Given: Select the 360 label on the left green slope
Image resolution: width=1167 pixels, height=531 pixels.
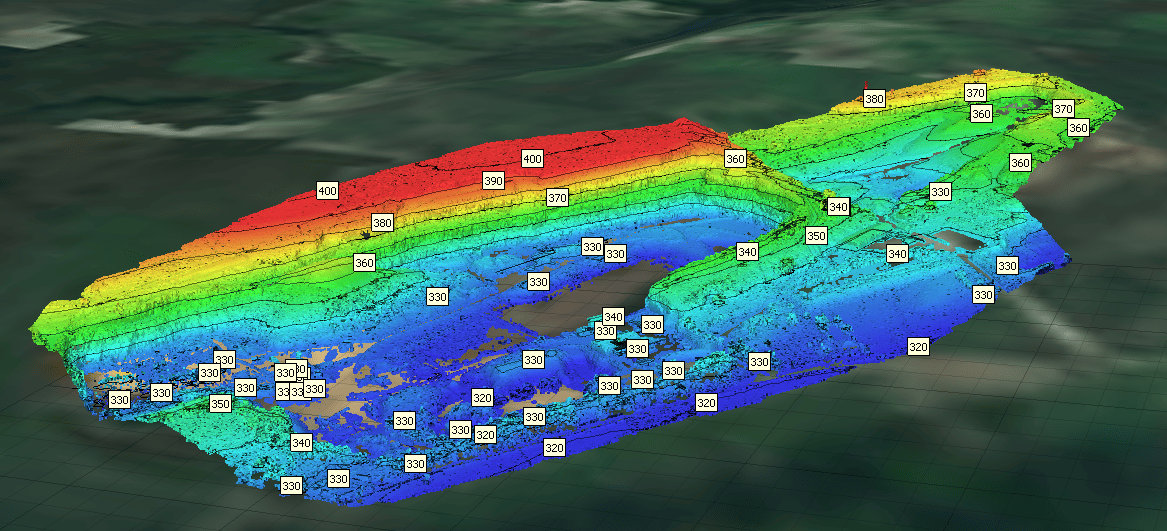Looking at the screenshot, I should tap(364, 263).
